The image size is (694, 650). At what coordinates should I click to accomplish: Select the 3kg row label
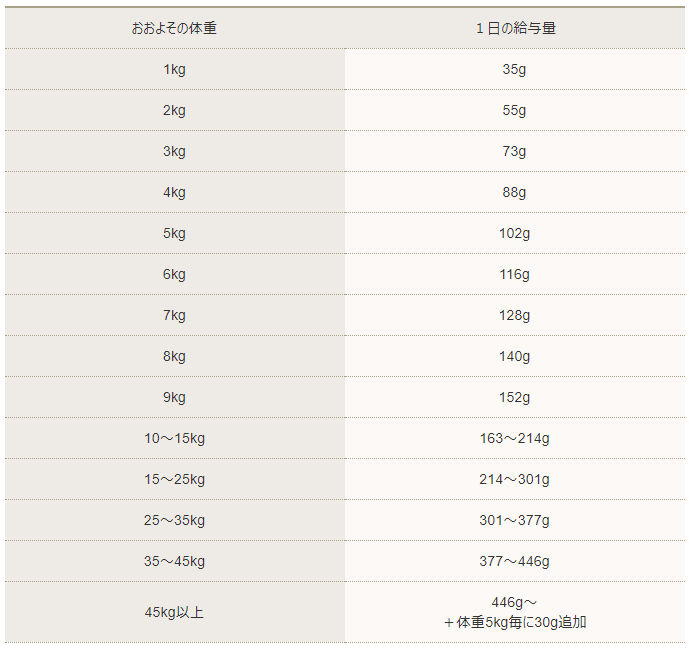pos(174,151)
